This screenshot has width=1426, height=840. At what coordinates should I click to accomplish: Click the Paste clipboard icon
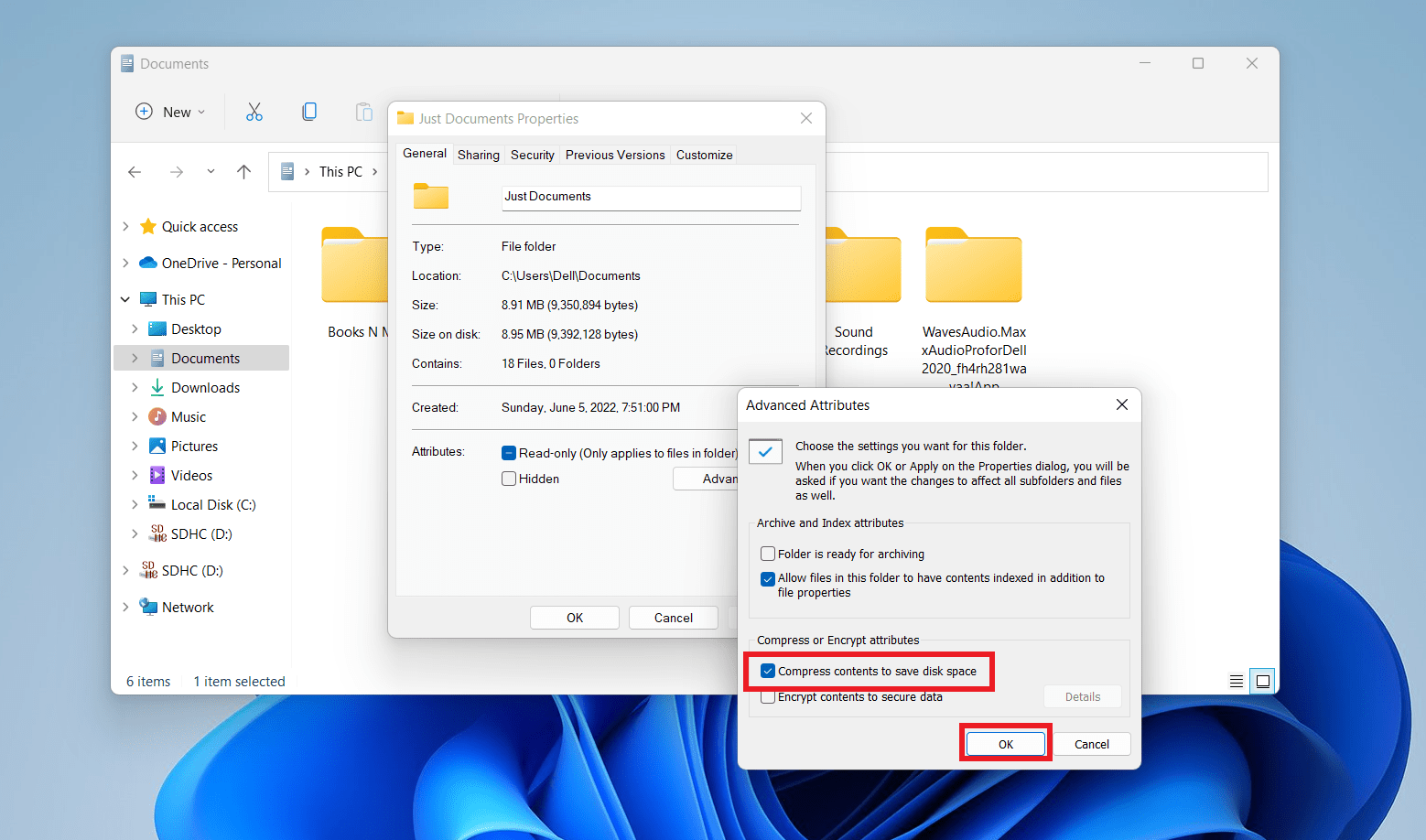[364, 112]
